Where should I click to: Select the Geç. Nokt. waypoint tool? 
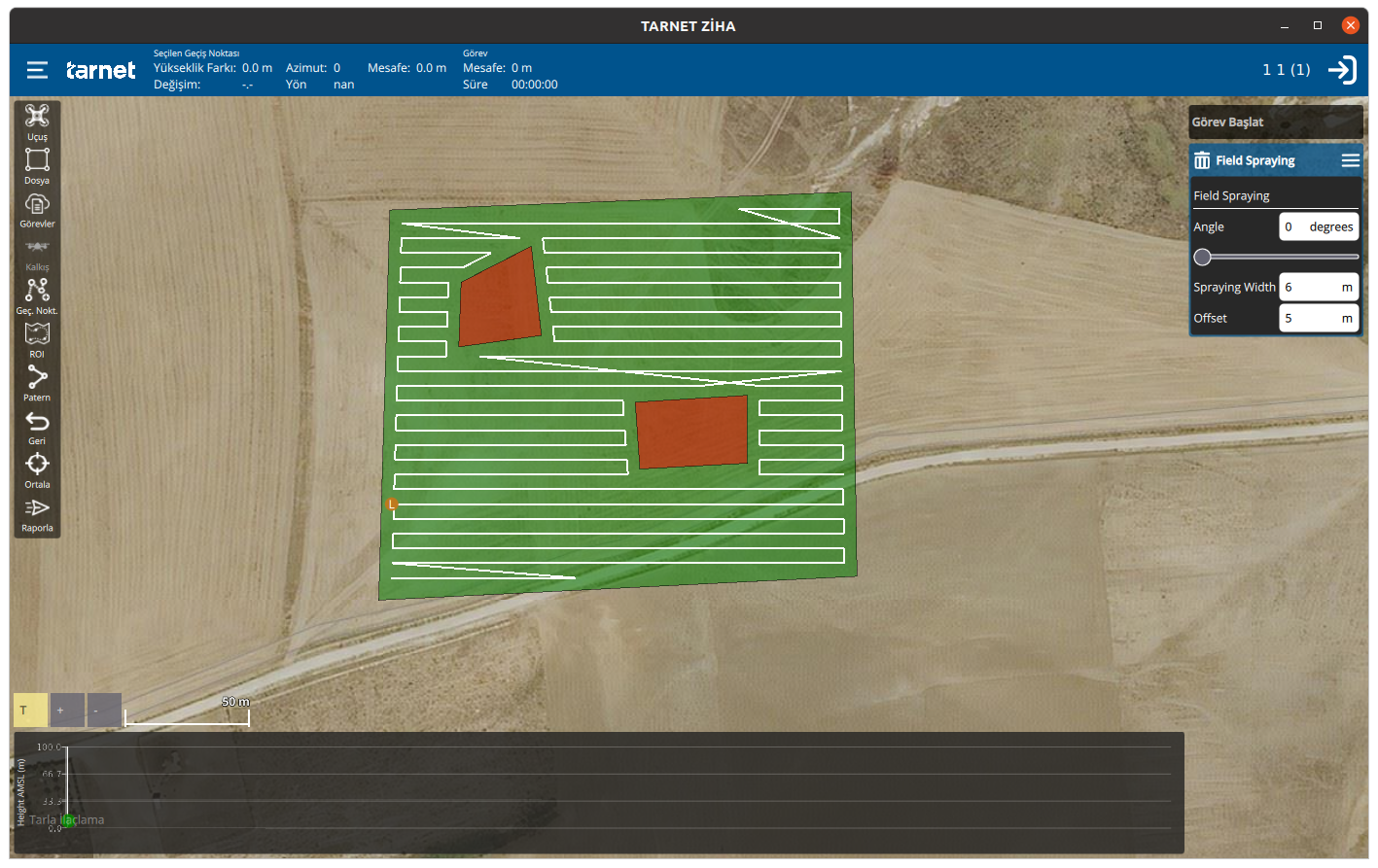point(37,296)
